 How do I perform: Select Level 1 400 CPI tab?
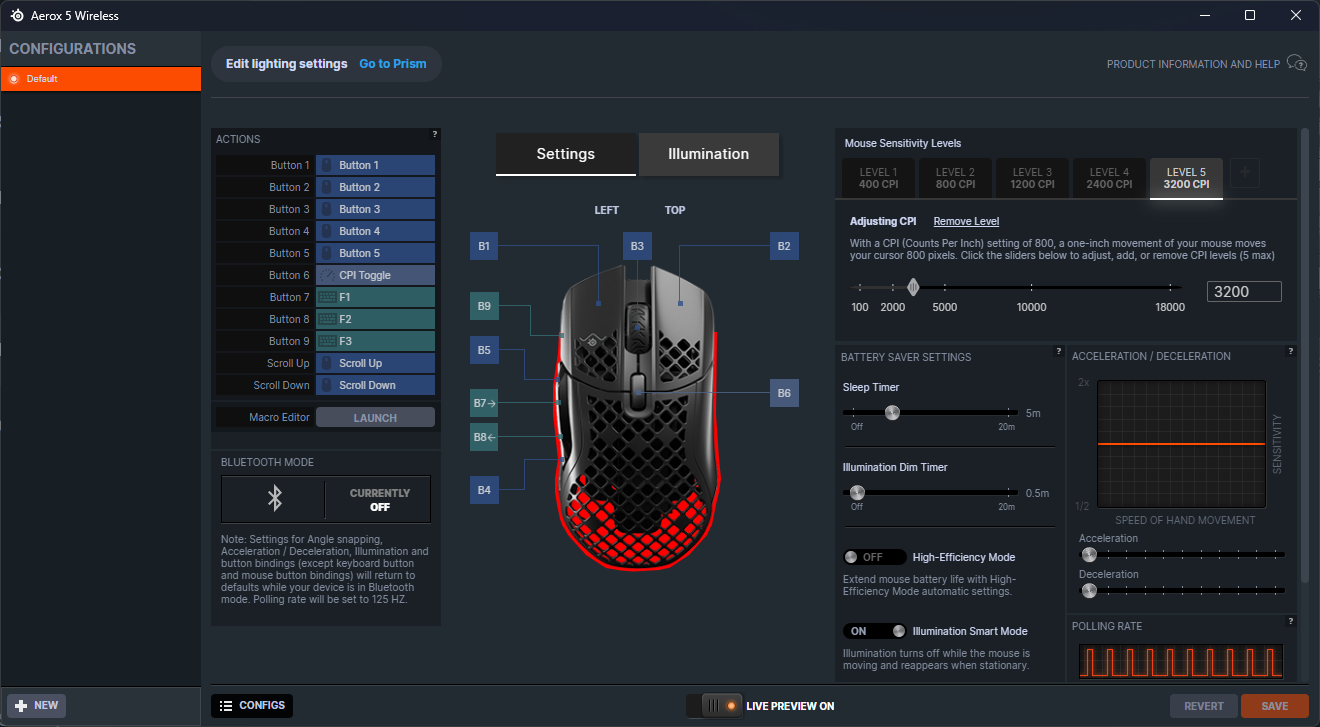click(878, 178)
